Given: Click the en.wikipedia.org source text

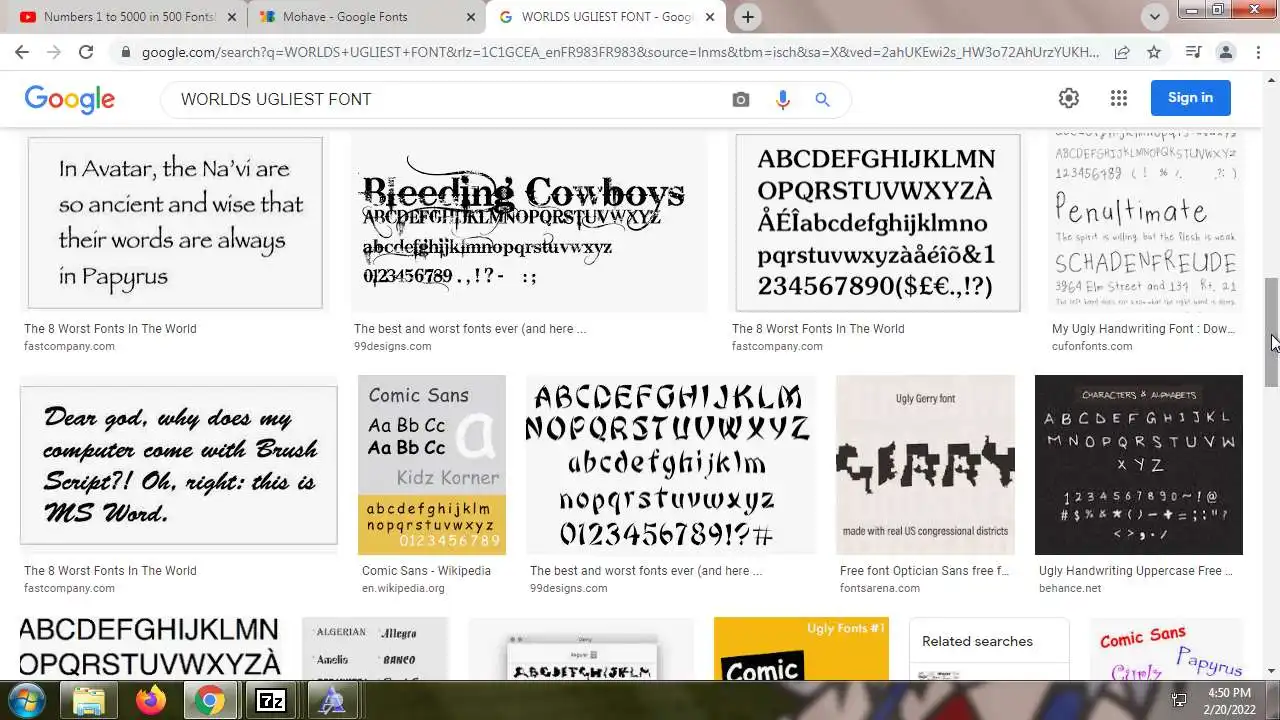Looking at the screenshot, I should click(x=403, y=589).
